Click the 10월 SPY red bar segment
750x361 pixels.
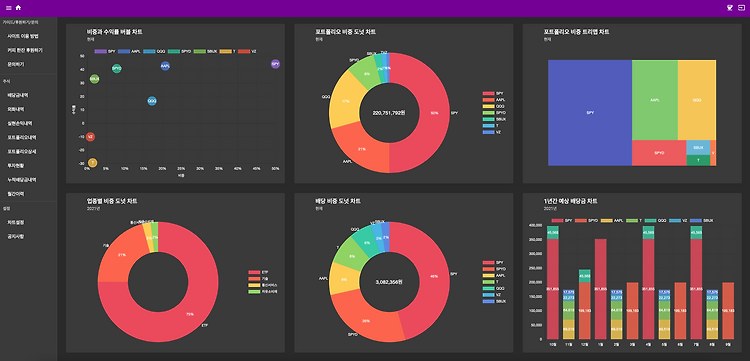553,289
